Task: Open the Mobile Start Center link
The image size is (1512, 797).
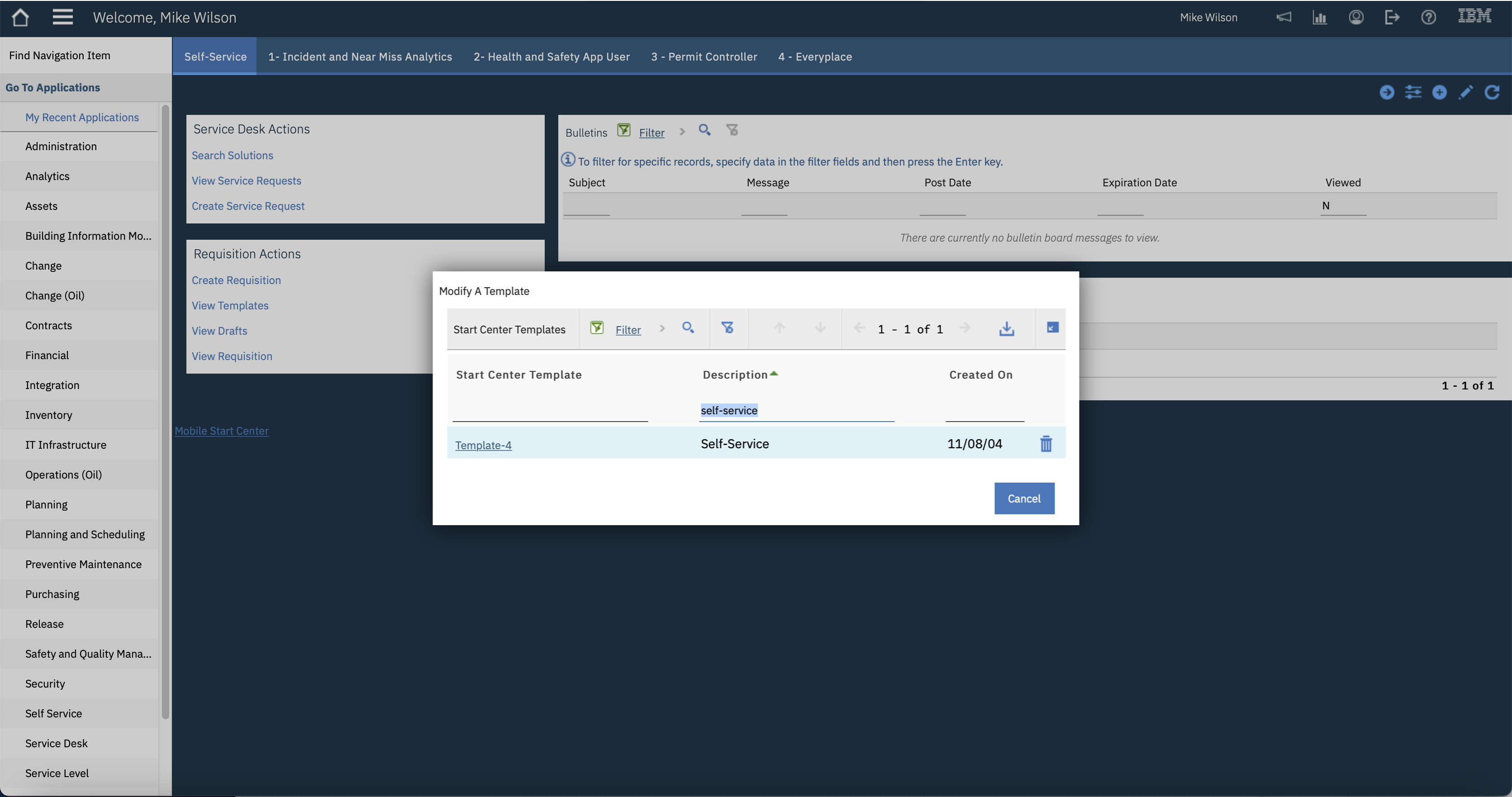Action: (222, 430)
